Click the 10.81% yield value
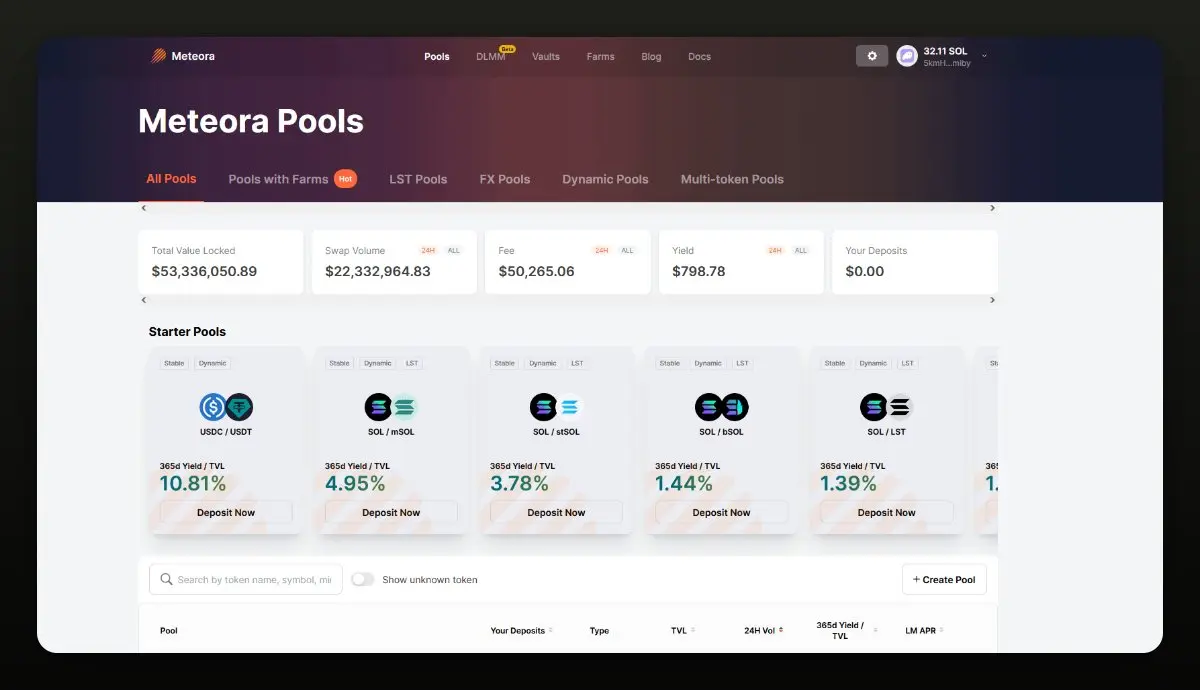Viewport: 1200px width, 690px height. [193, 484]
